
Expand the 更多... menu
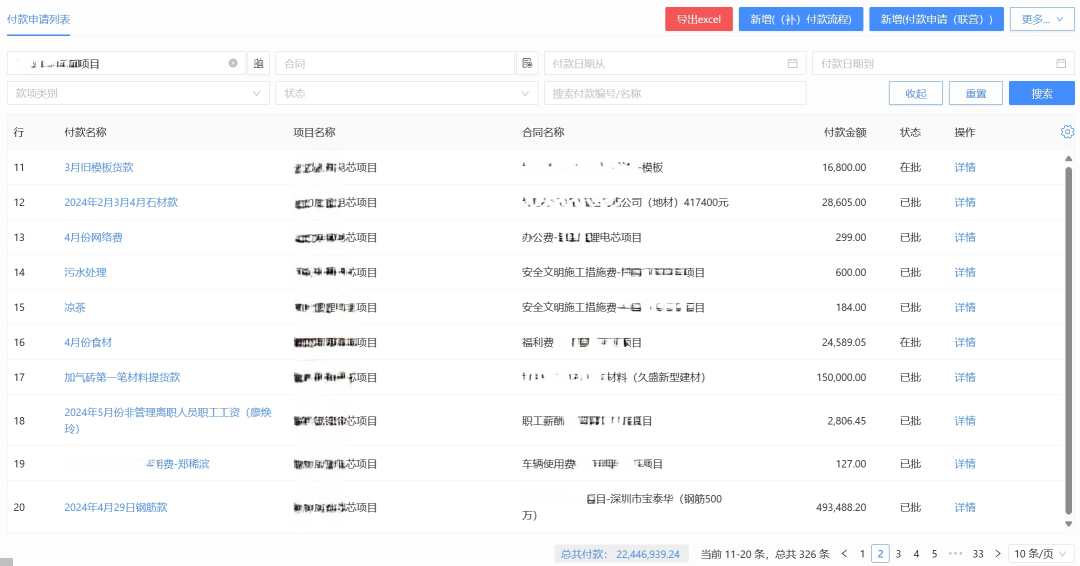click(x=1041, y=19)
